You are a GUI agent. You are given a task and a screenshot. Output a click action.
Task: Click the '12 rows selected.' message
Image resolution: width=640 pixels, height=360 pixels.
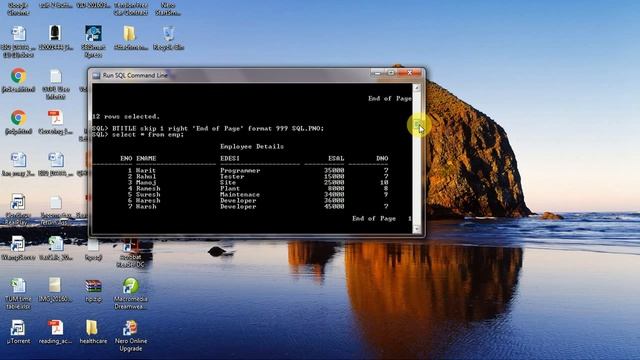126,116
